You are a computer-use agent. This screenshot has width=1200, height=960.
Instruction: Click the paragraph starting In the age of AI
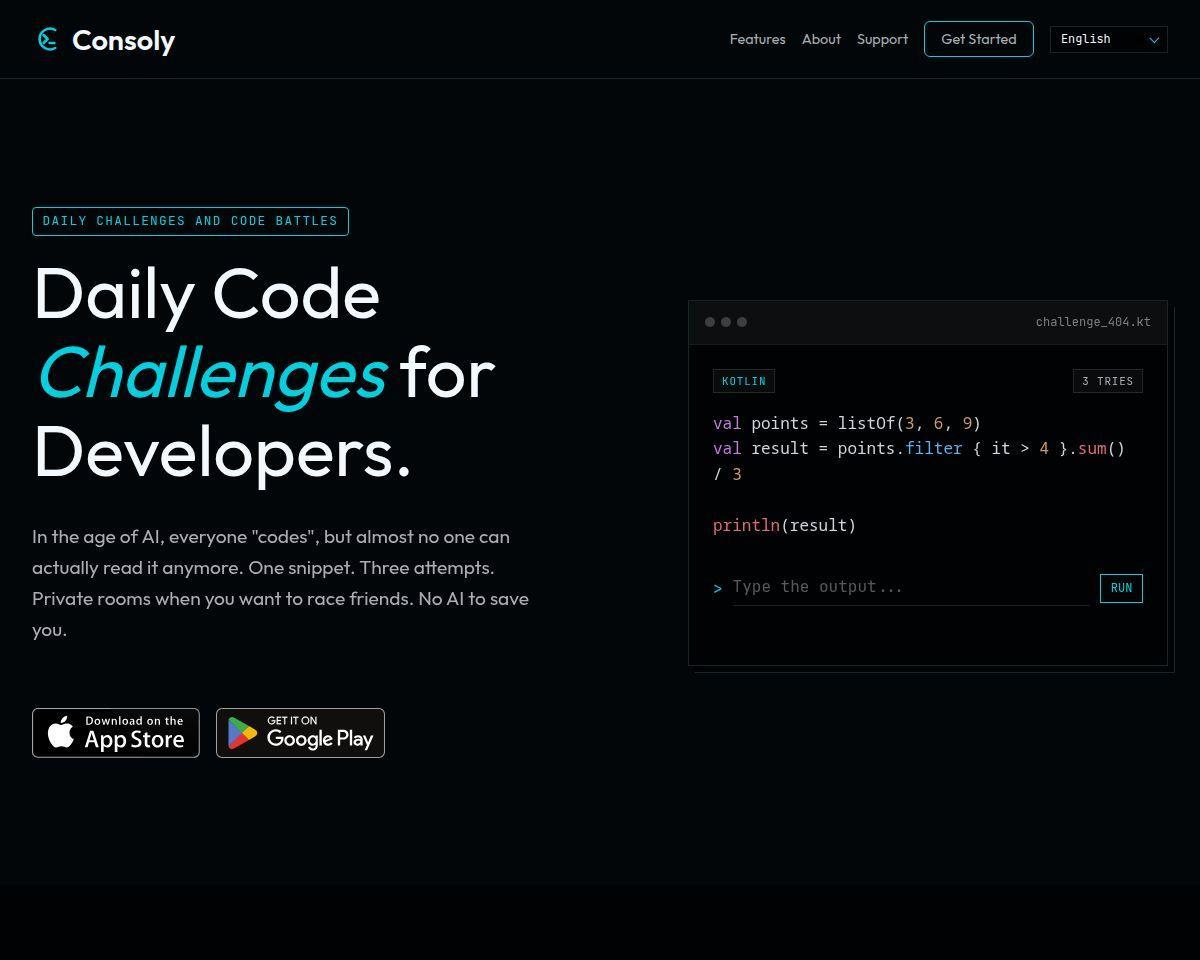(x=281, y=583)
